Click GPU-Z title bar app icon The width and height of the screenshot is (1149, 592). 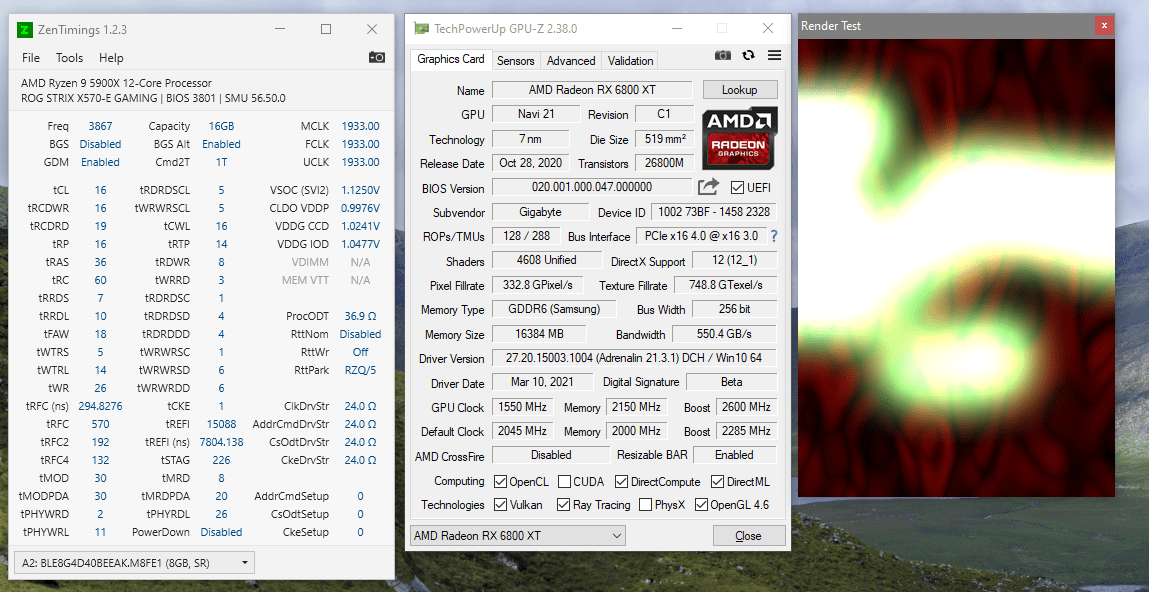[421, 29]
